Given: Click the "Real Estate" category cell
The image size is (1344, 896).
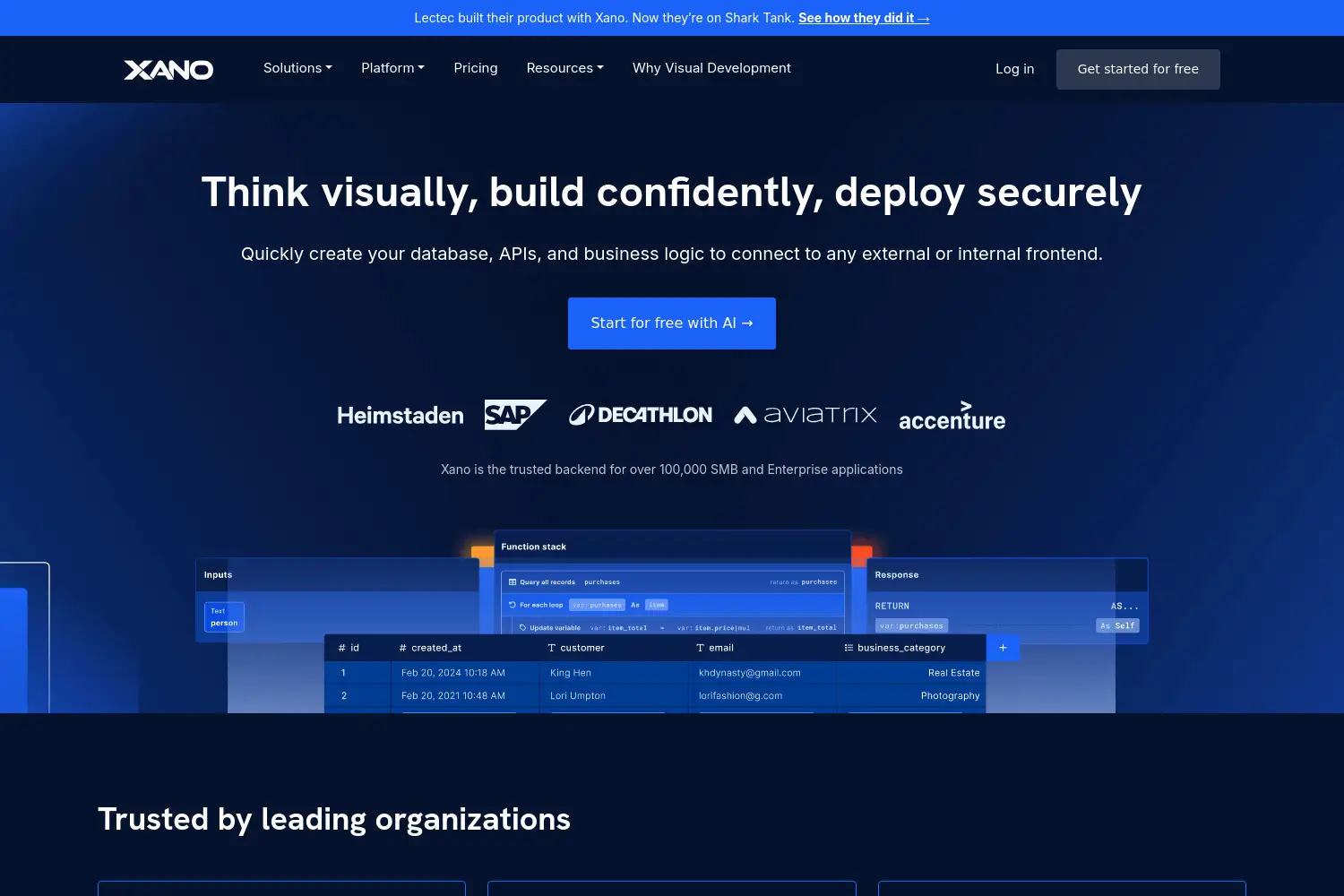Looking at the screenshot, I should [954, 673].
